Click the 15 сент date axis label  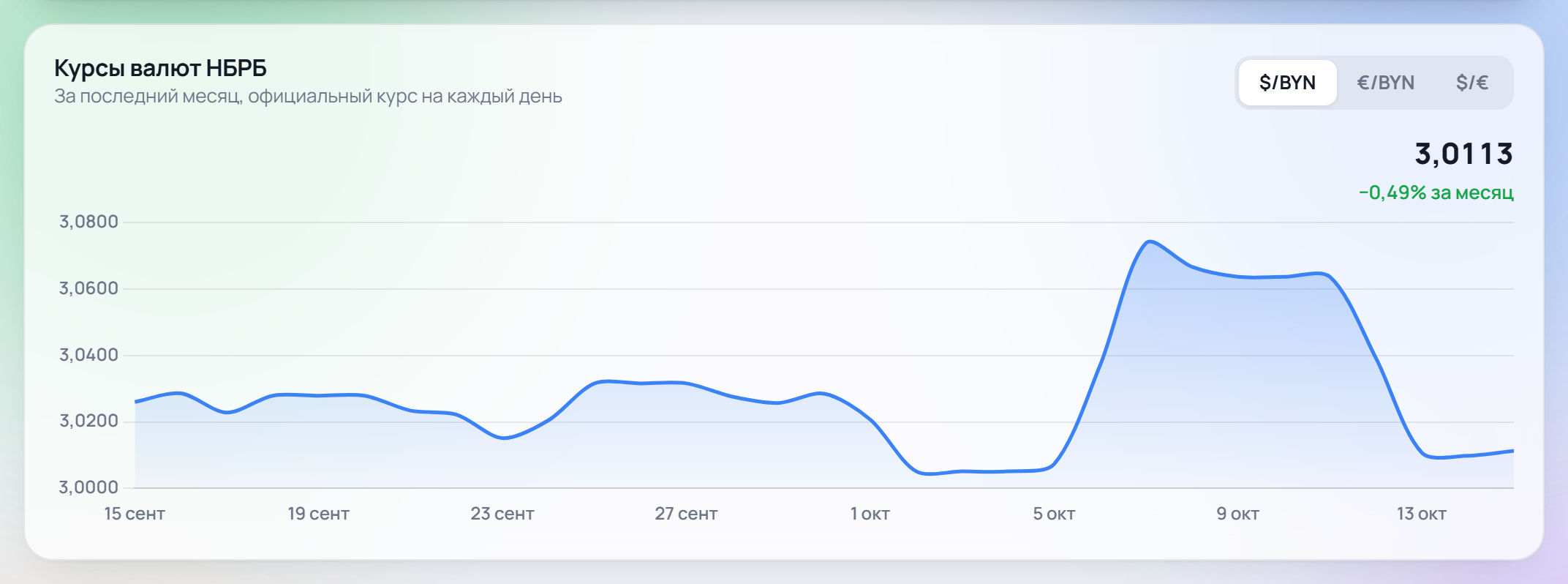click(x=135, y=514)
